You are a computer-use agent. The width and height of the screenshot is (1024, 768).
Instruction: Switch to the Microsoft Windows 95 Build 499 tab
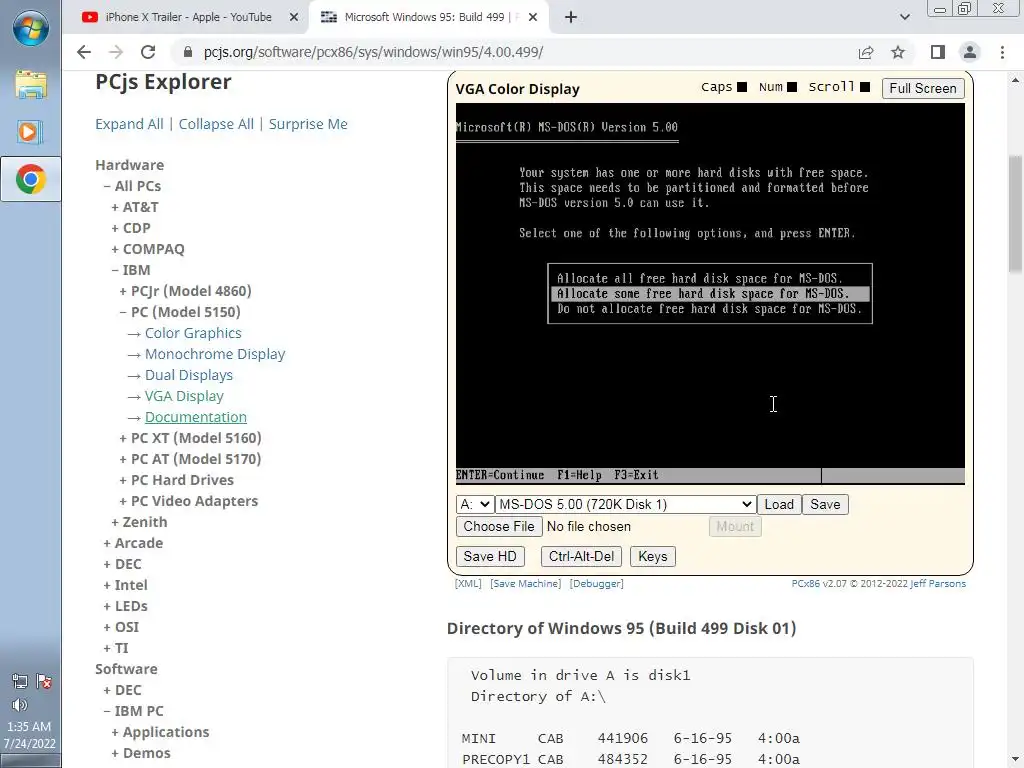428,17
